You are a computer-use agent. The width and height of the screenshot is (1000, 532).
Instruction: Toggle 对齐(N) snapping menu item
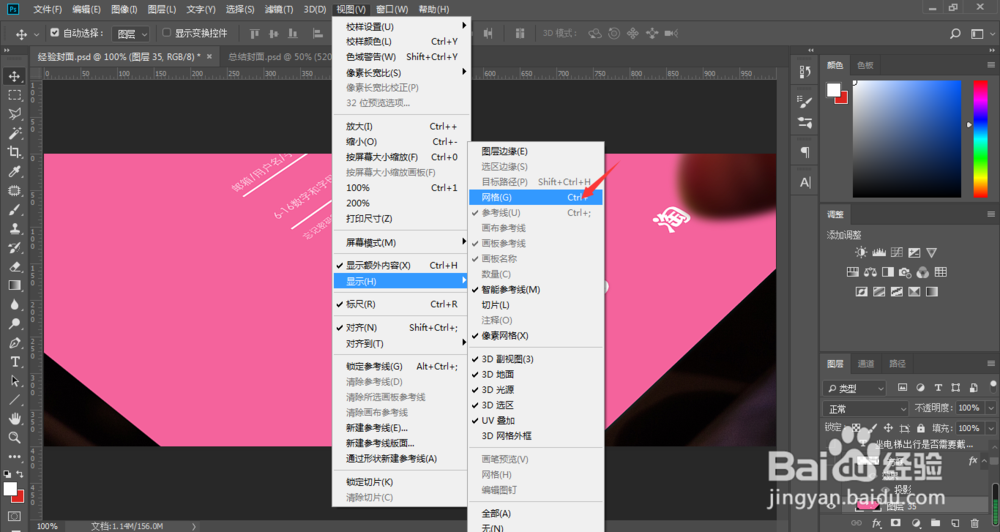[401, 328]
